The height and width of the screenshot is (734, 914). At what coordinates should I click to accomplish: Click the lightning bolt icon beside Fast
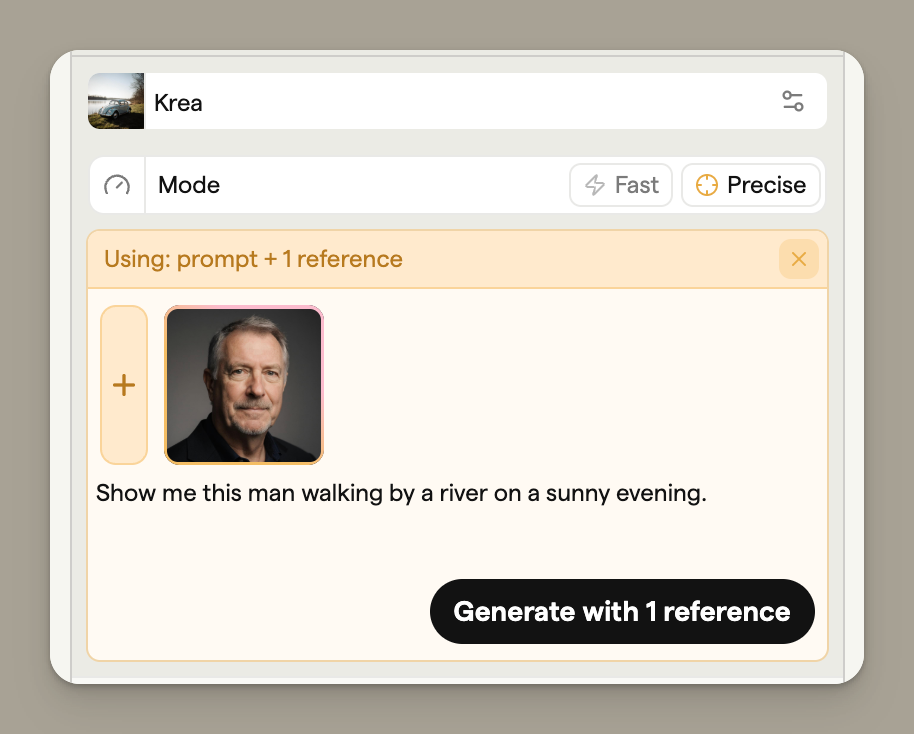tap(595, 185)
